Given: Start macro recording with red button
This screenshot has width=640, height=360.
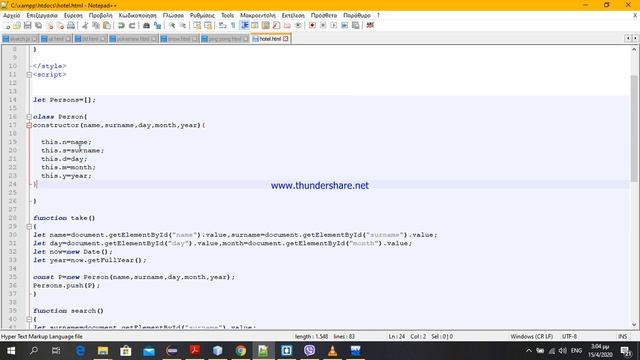Looking at the screenshot, I should pos(312,25).
